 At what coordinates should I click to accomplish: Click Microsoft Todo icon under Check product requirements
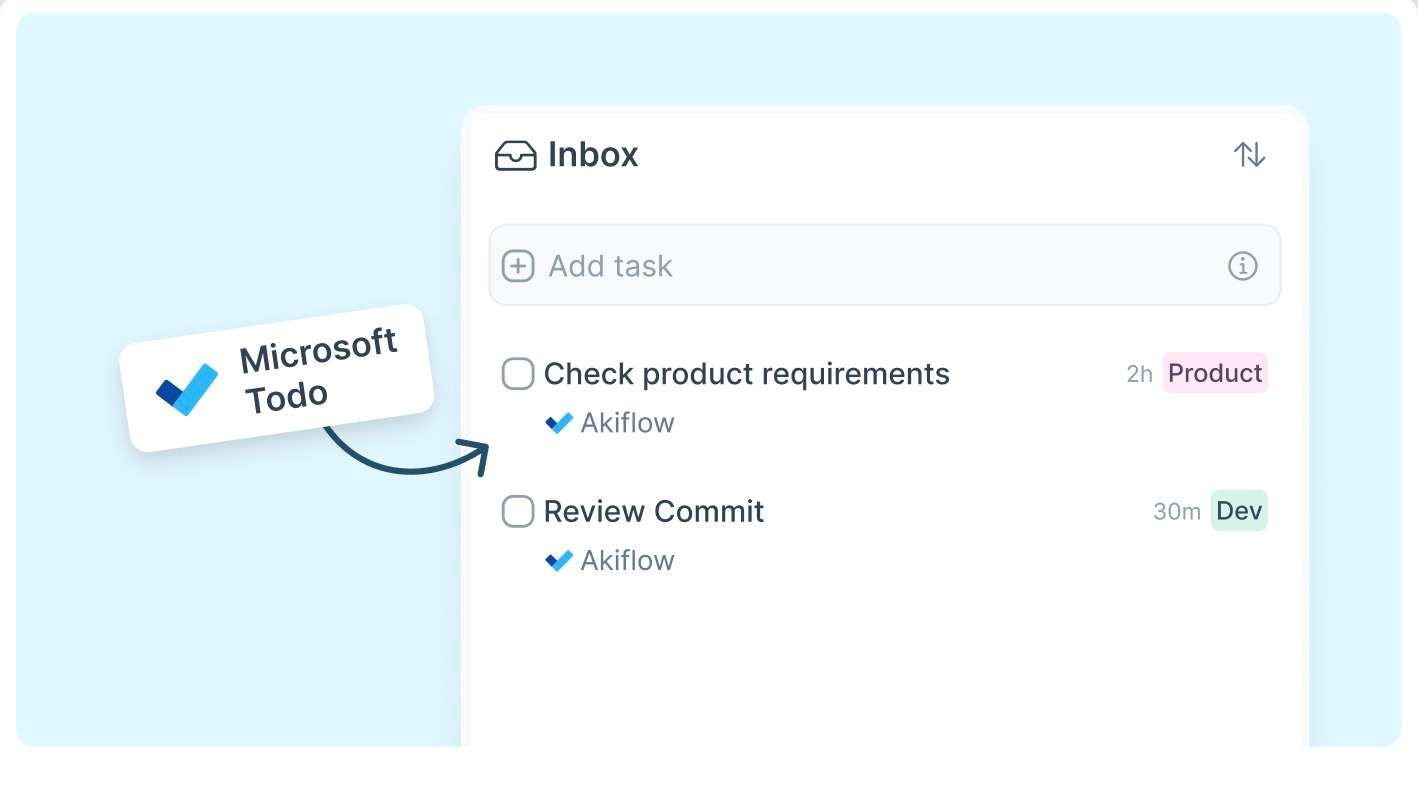point(559,423)
